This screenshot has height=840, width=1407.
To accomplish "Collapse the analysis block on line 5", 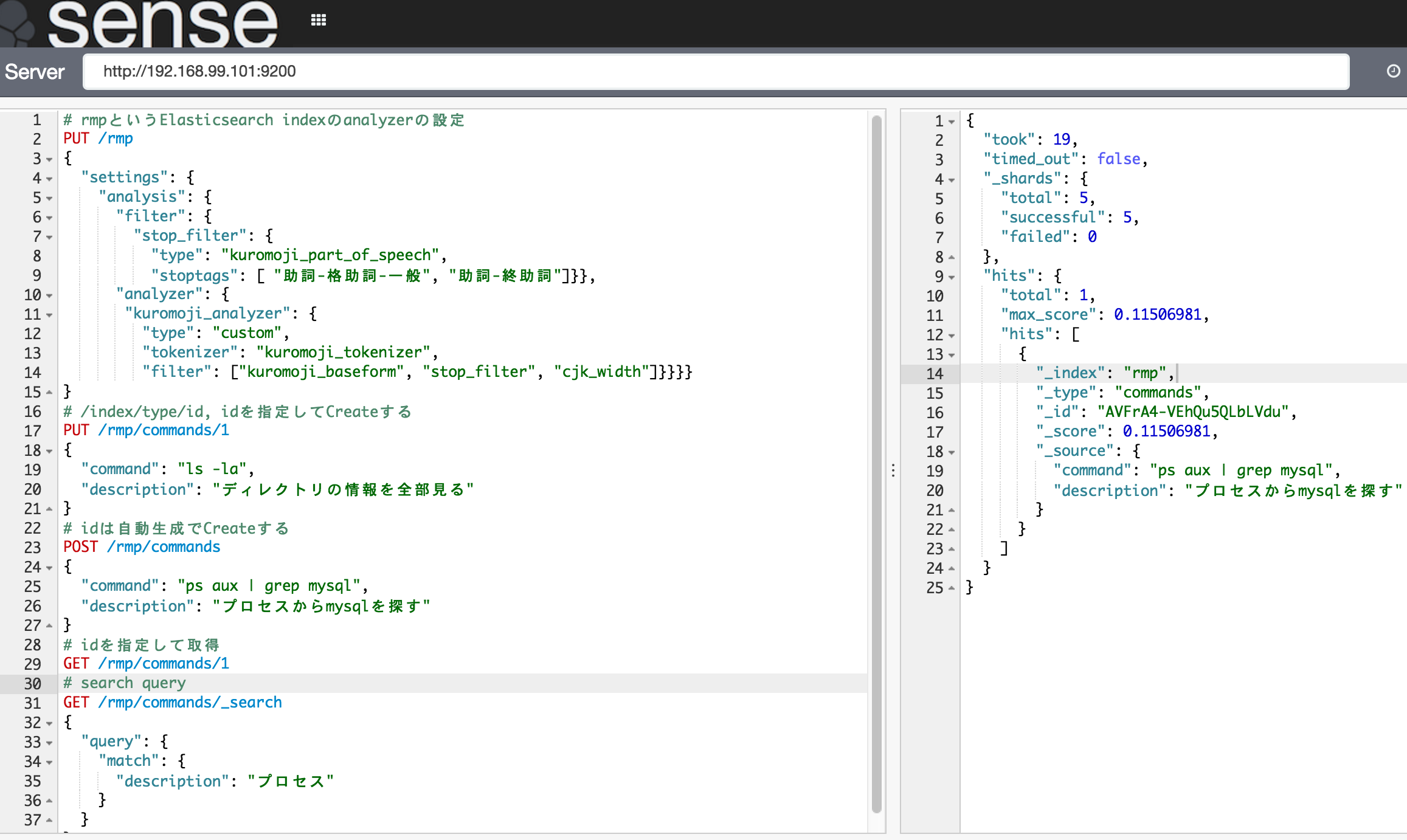I will point(50,198).
